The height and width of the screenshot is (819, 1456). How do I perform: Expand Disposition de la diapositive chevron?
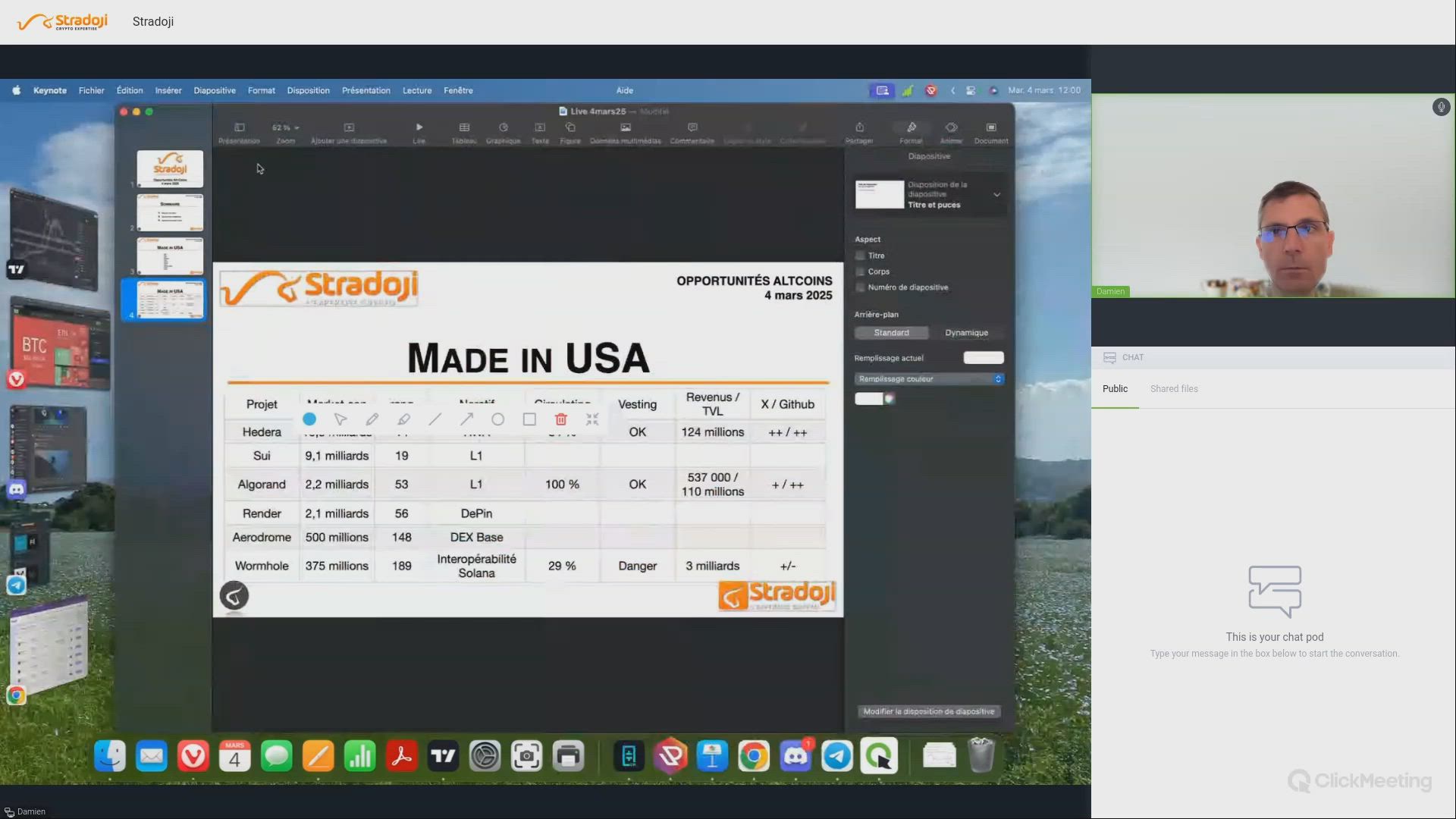[x=996, y=195]
